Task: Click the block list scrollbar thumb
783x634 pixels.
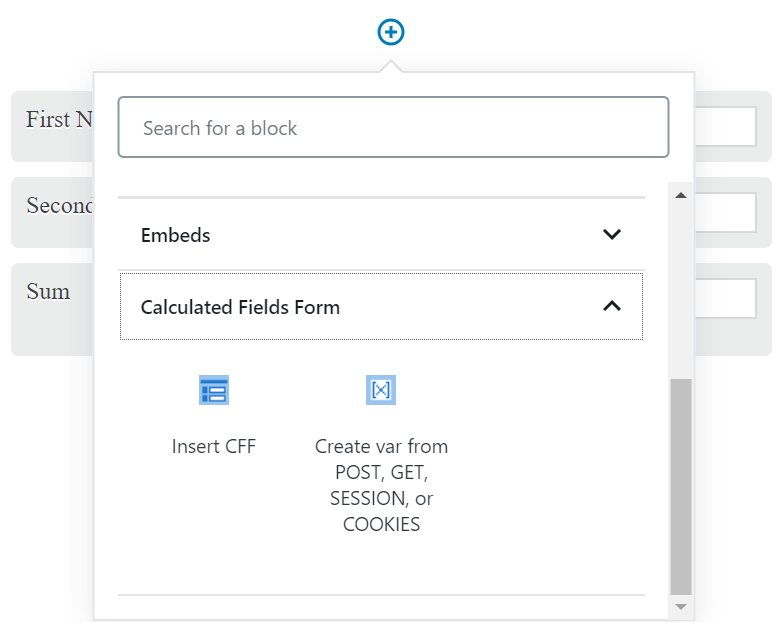Action: click(680, 485)
